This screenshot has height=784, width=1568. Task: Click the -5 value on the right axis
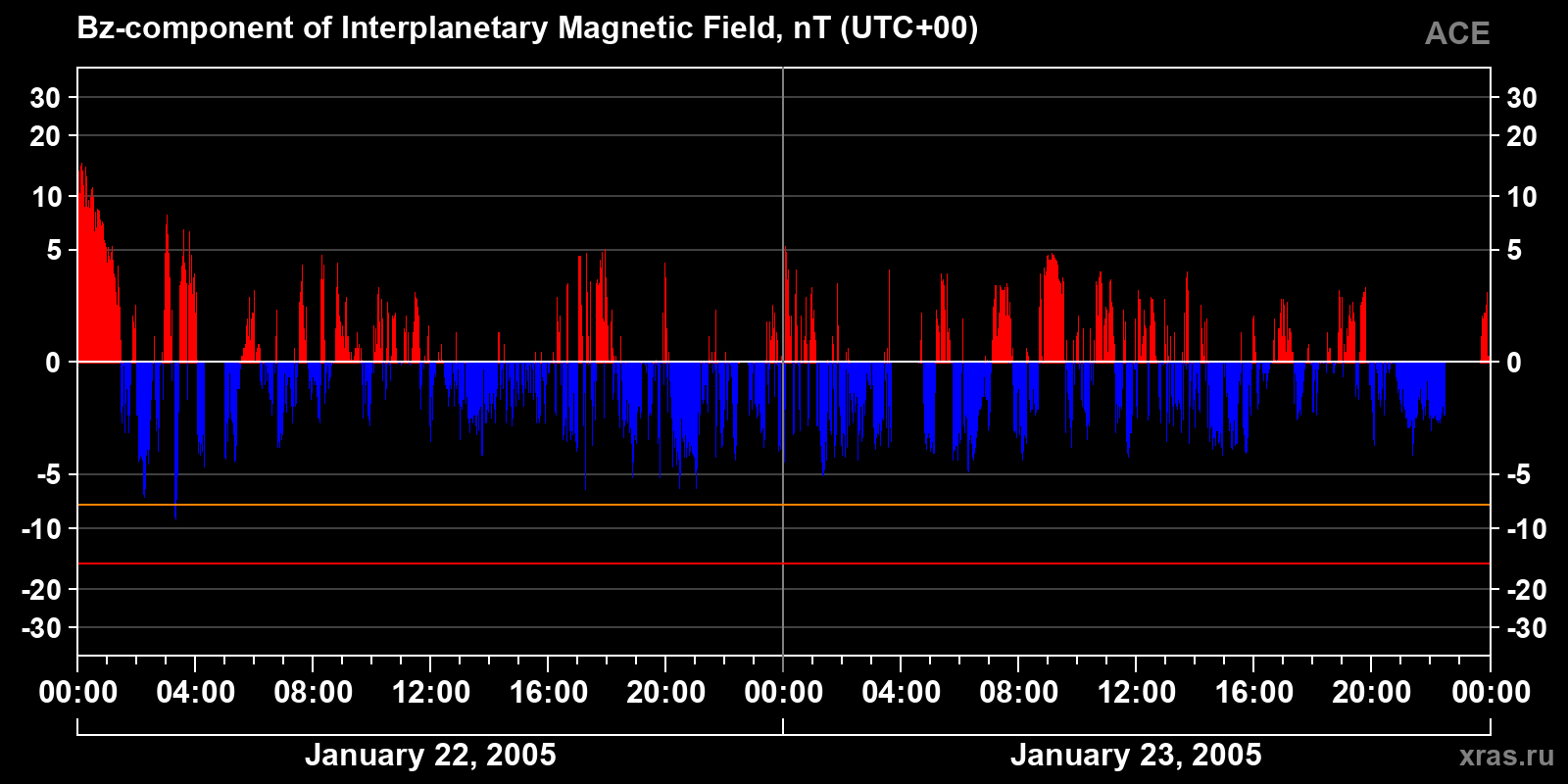[1518, 475]
